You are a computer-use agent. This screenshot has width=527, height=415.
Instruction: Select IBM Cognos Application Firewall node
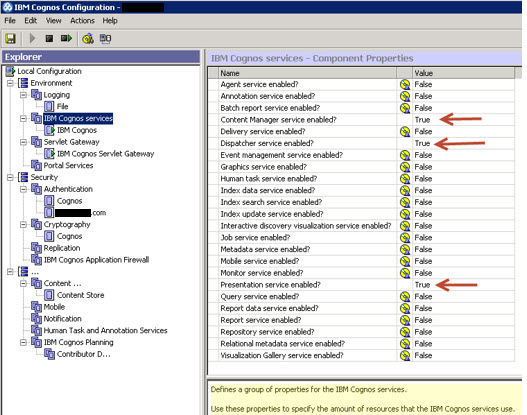96,260
